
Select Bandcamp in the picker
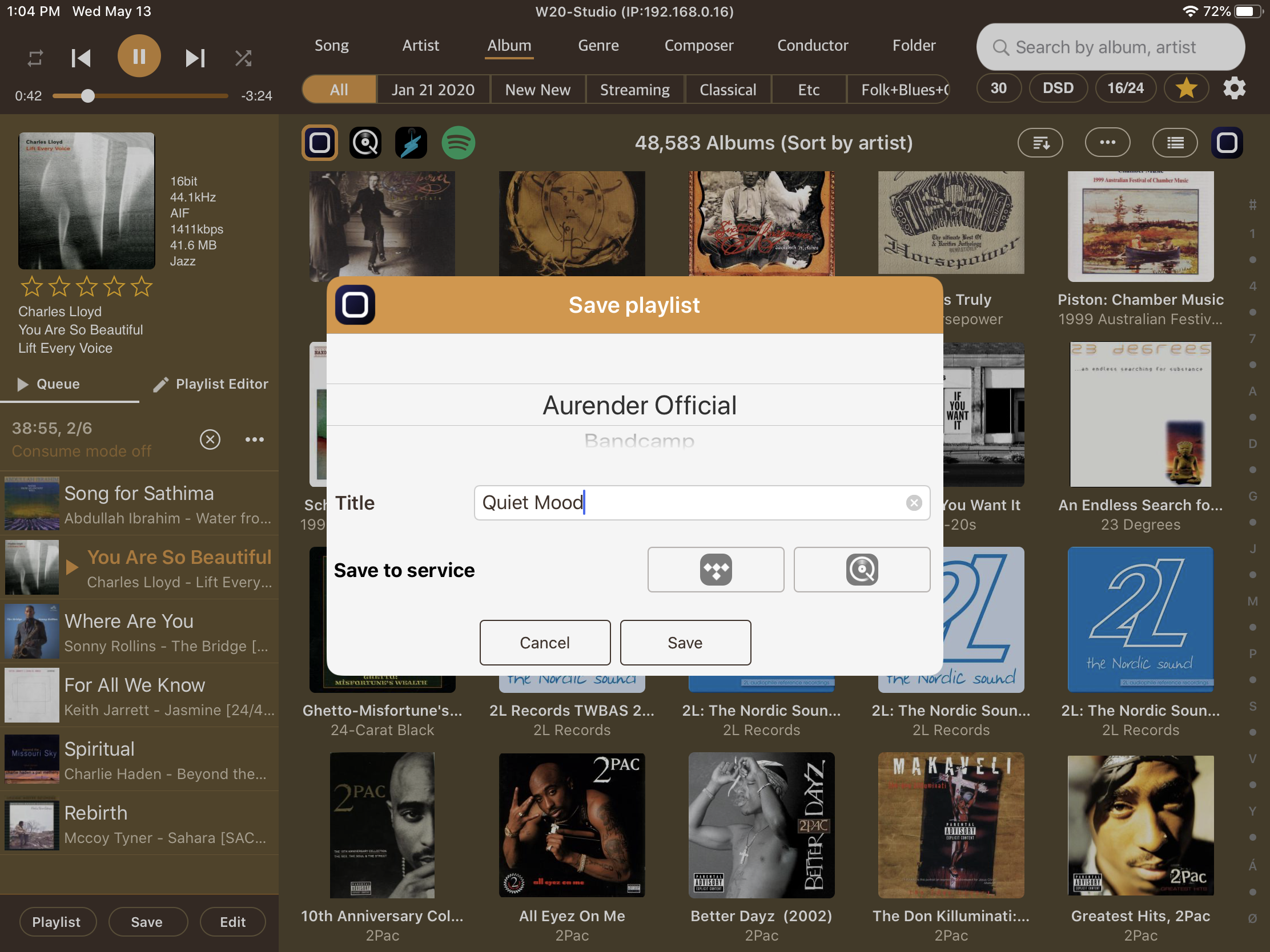tap(639, 441)
